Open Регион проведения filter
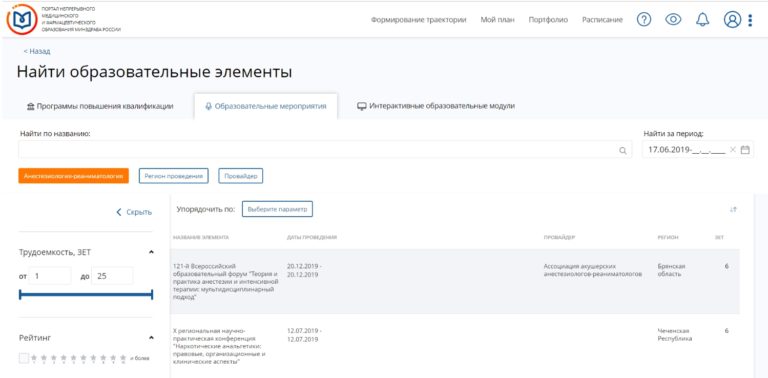Viewport: 768px width, 378px height. 174,176
